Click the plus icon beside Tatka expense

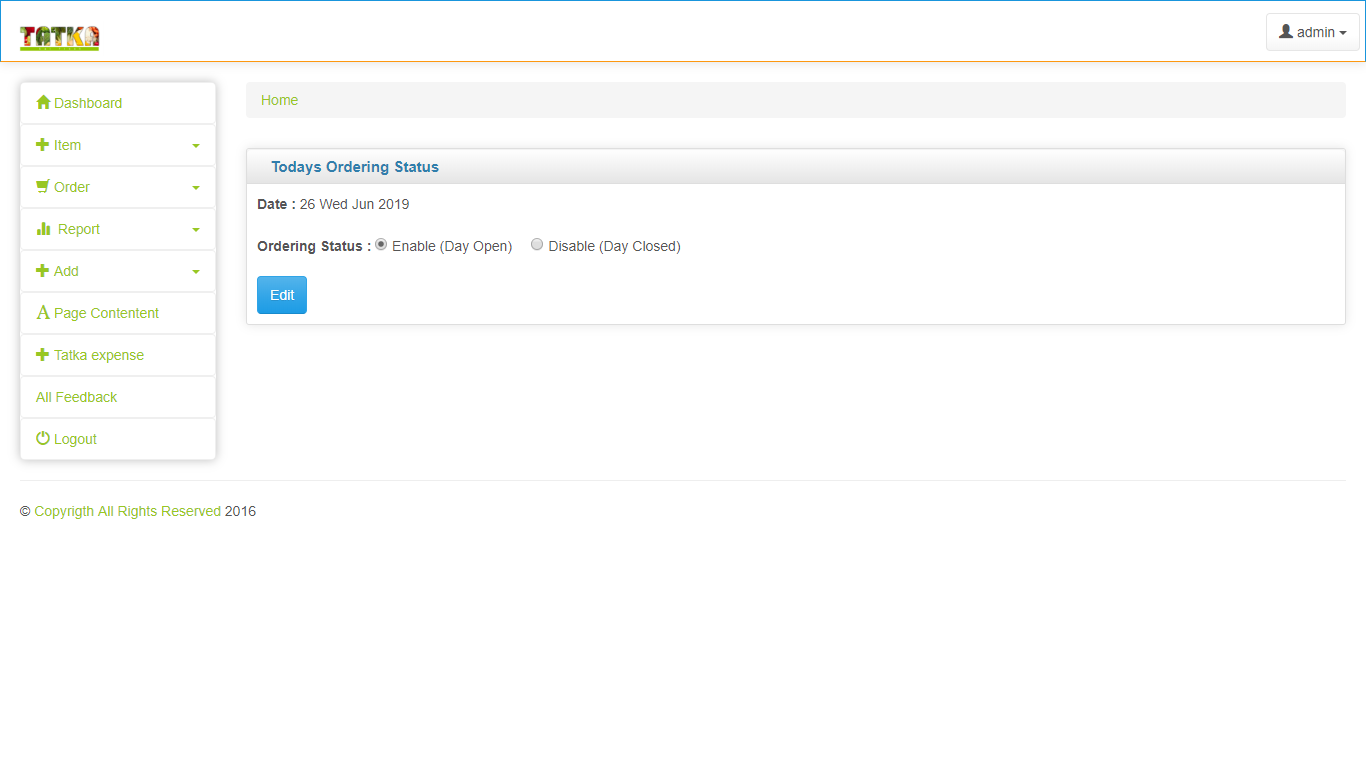pyautogui.click(x=43, y=355)
